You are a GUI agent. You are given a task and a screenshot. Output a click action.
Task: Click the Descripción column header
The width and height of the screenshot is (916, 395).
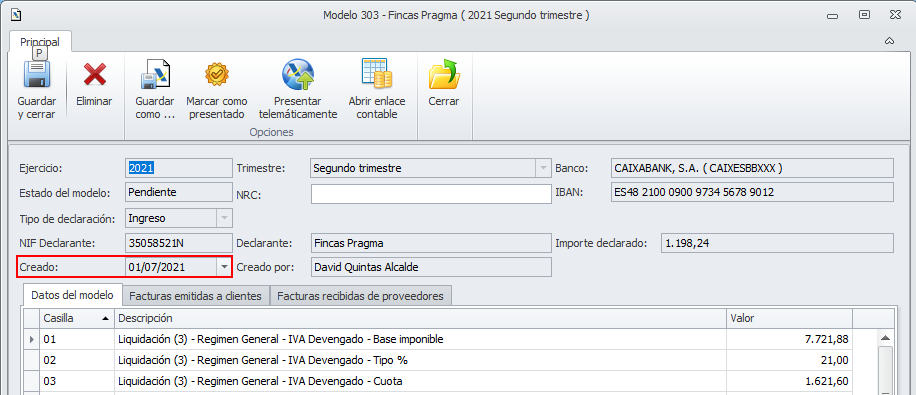pos(420,318)
